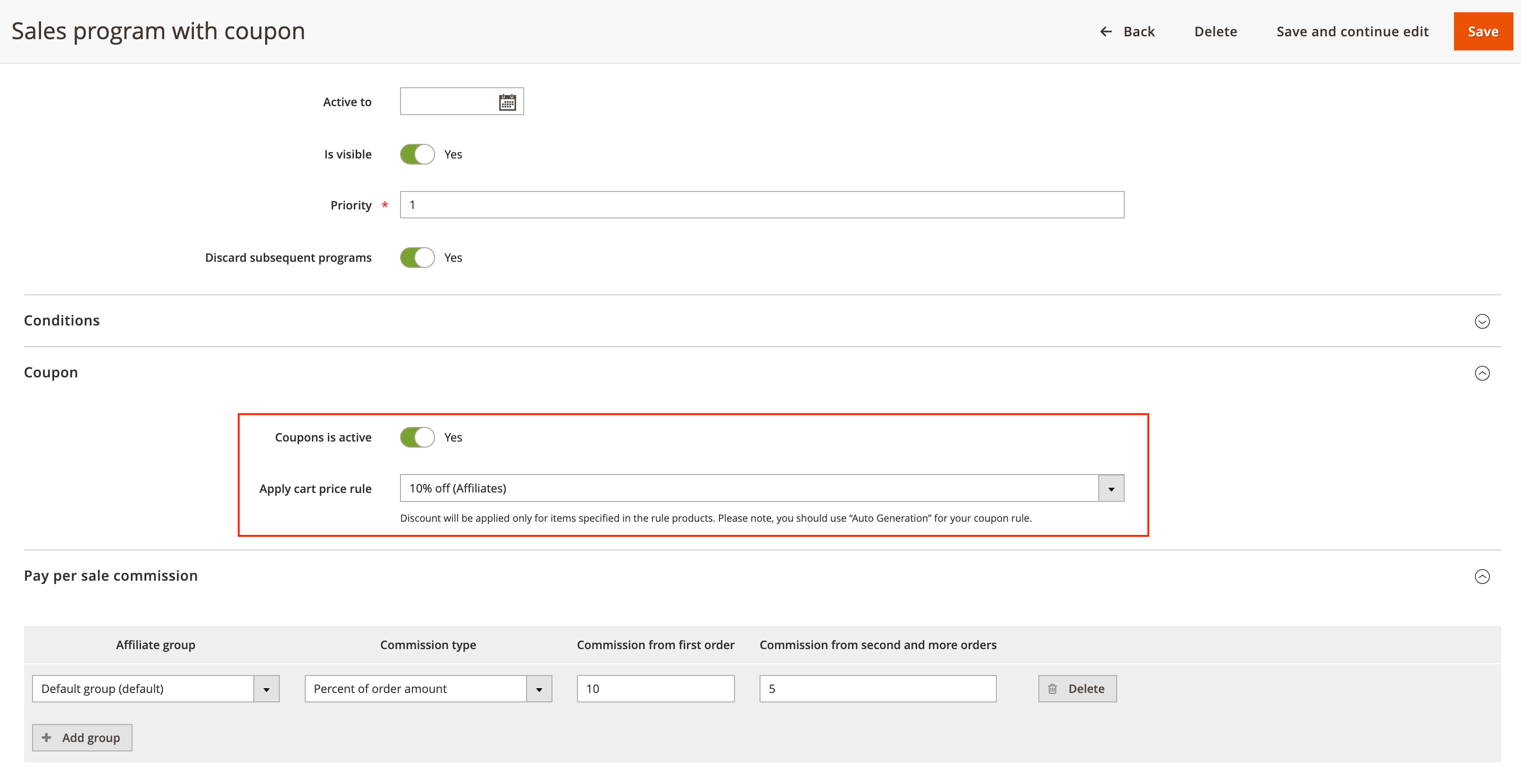Click the trash icon in the Delete row button
The width and height of the screenshot is (1521, 784).
pos(1053,688)
